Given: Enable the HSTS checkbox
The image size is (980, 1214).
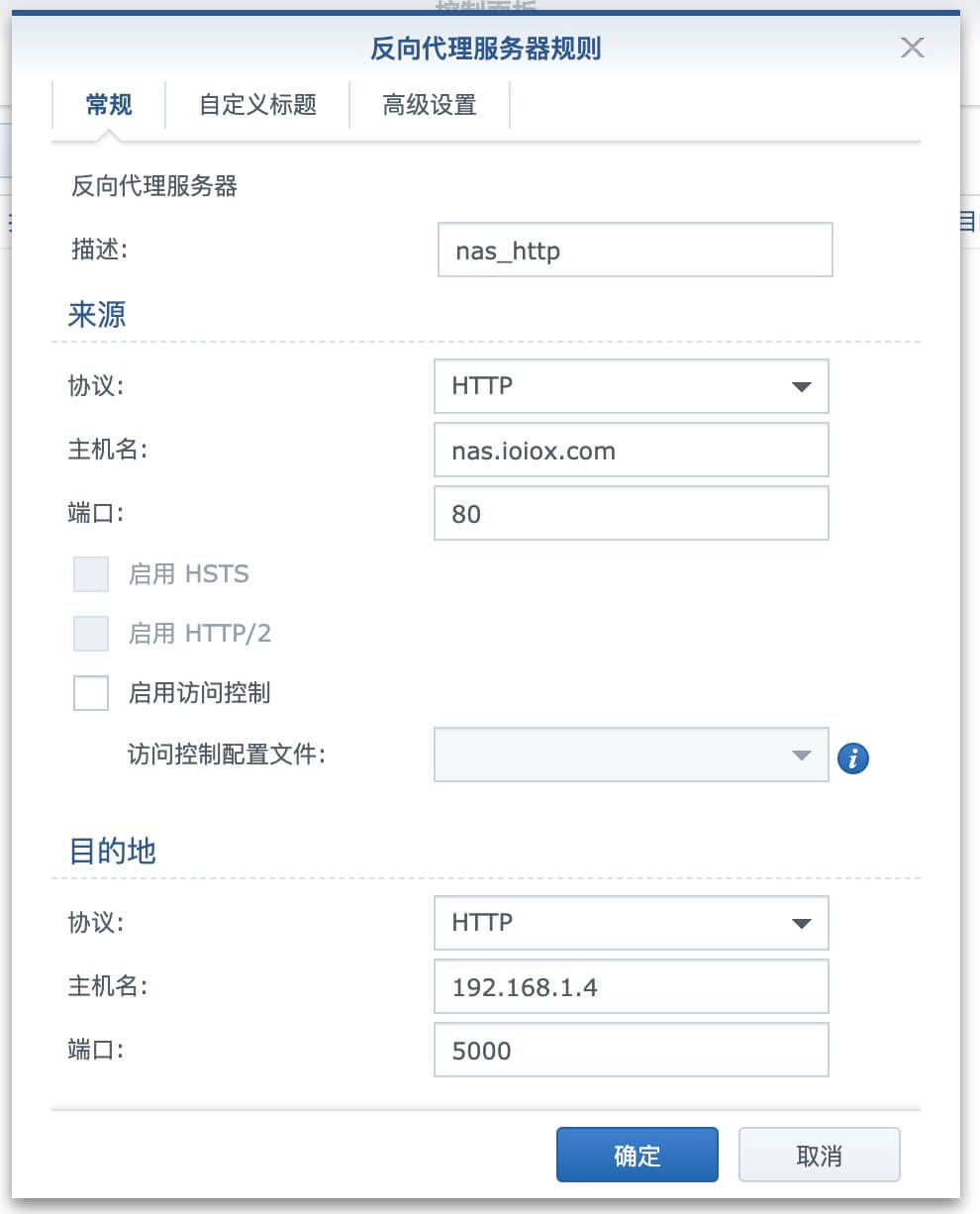Looking at the screenshot, I should 91,574.
